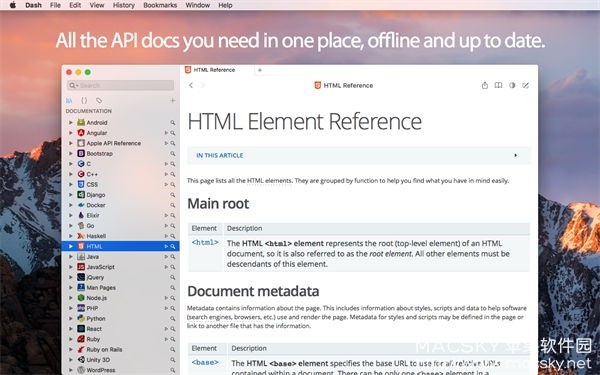Open the Bookmarks menu in menu bar

click(x=160, y=5)
